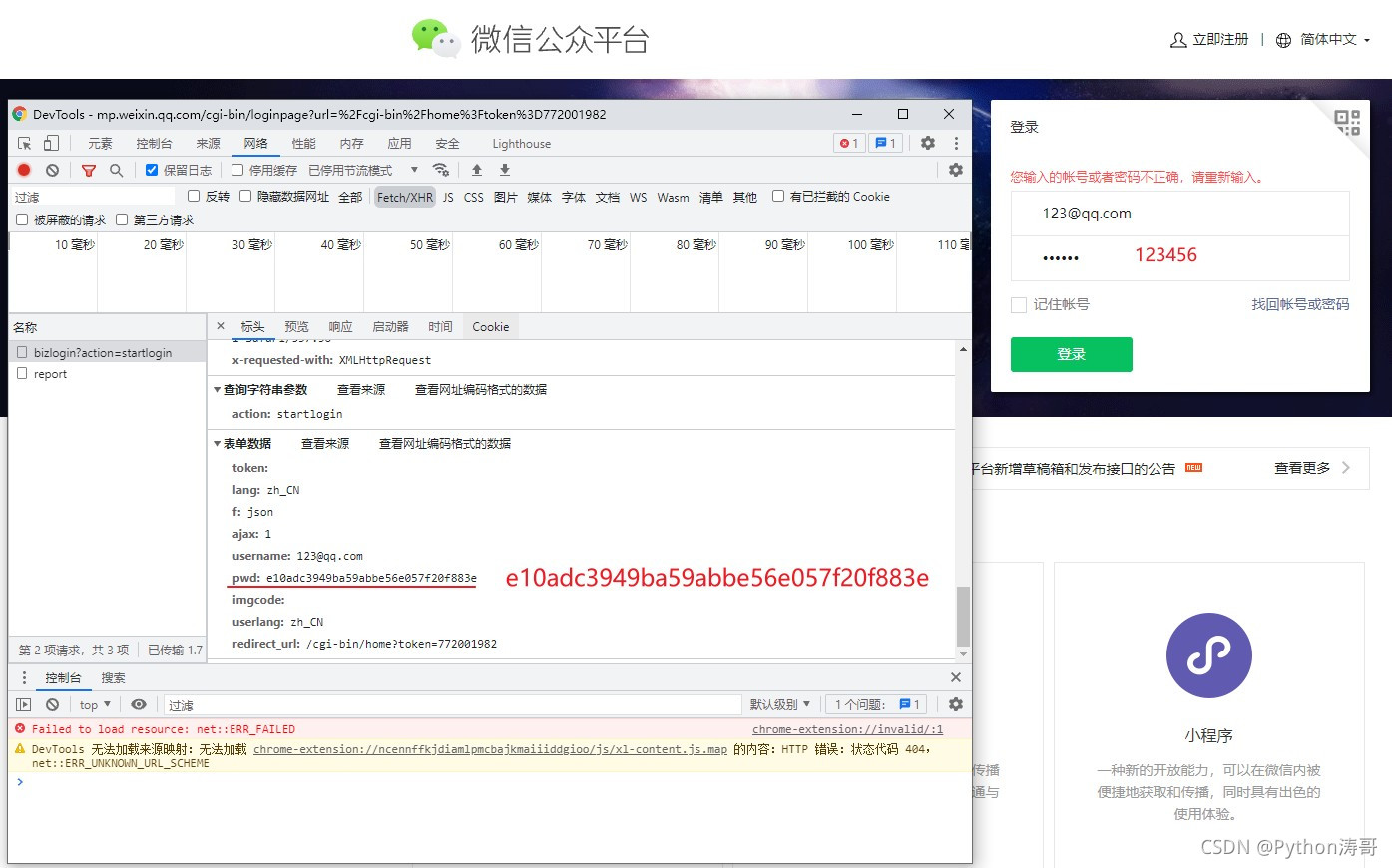Uncheck the 保留日志 checkbox
The height and width of the screenshot is (868, 1392).
click(x=150, y=170)
